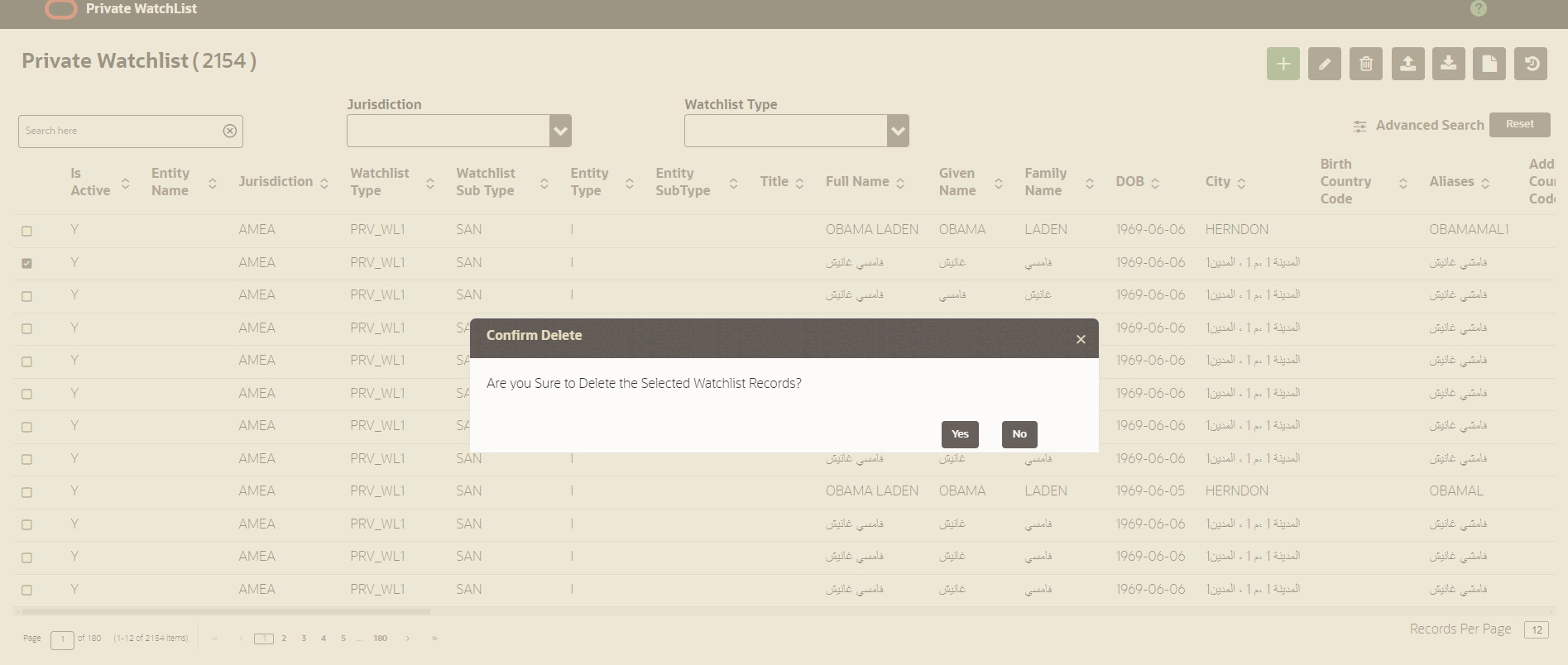Click the green add record plus icon
Viewport: 1568px width, 665px height.
point(1283,64)
